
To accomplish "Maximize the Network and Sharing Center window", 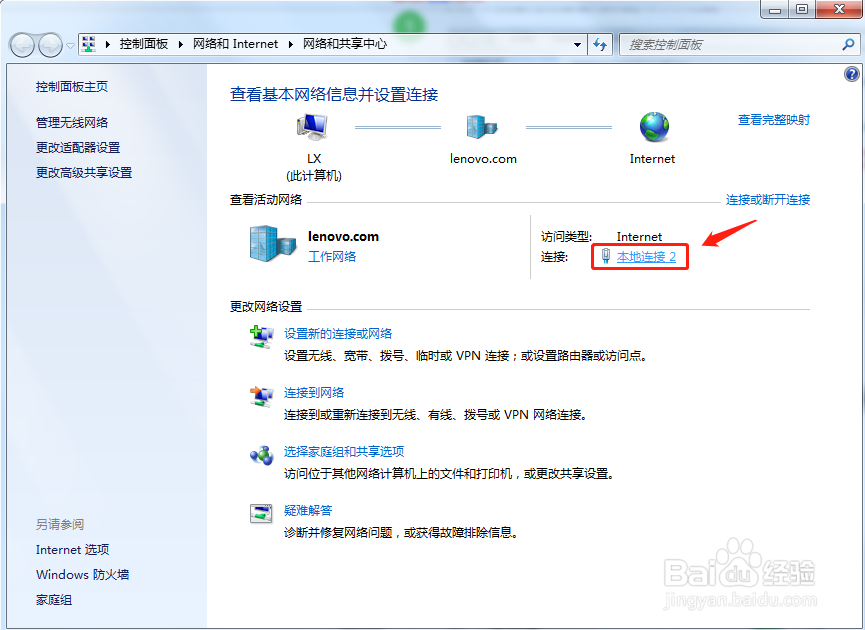I will (802, 9).
